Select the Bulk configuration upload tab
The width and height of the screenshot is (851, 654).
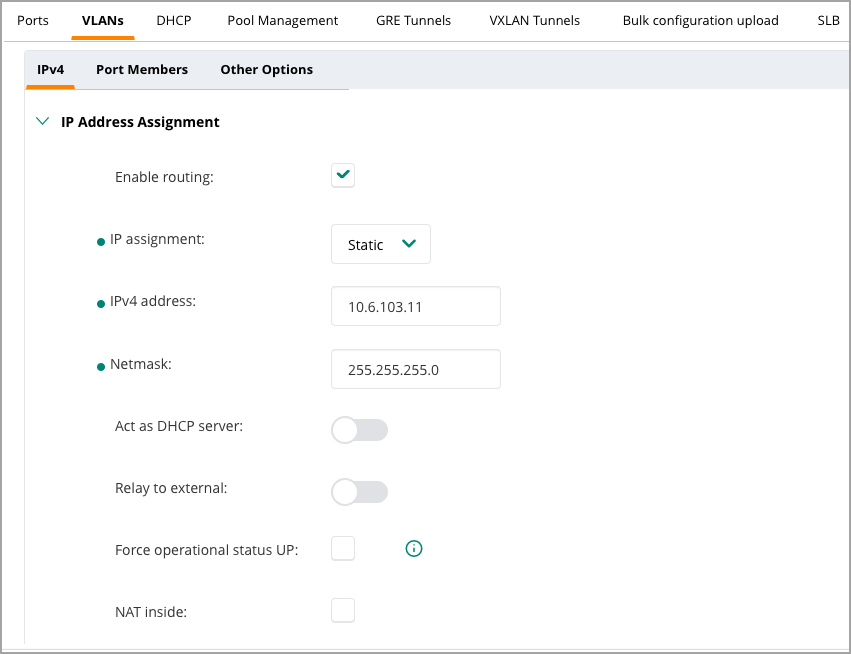(701, 21)
